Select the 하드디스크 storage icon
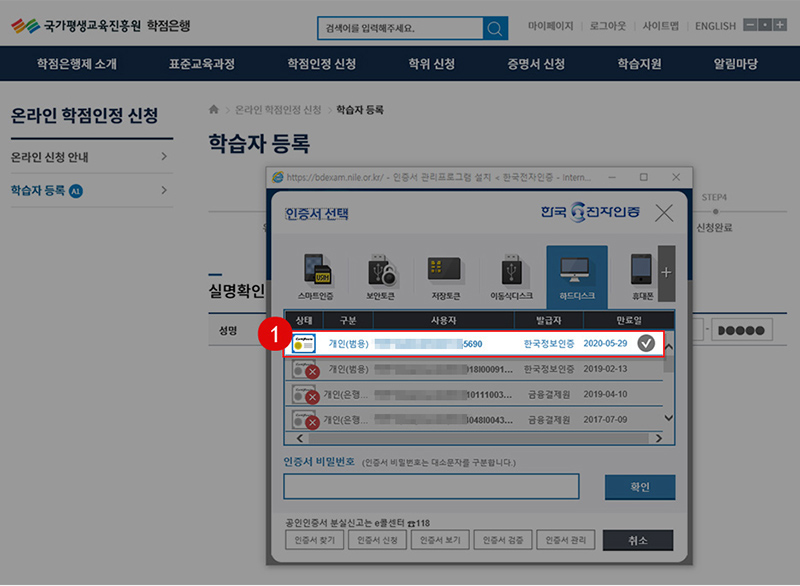This screenshot has width=800, height=586. coord(576,275)
